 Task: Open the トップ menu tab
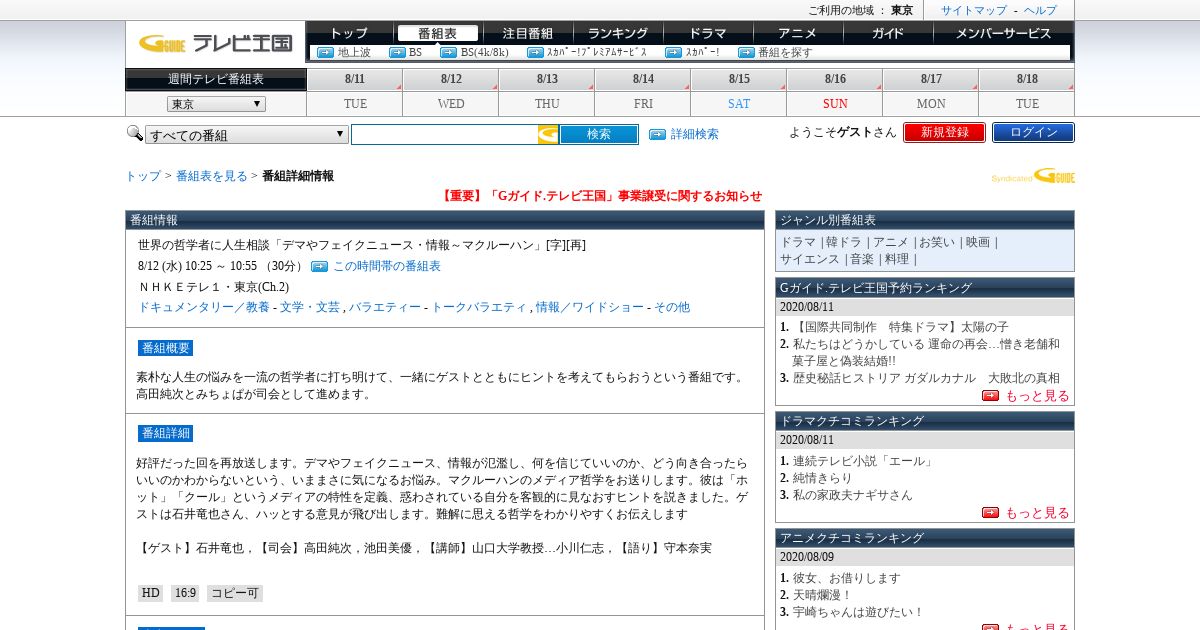tap(349, 33)
